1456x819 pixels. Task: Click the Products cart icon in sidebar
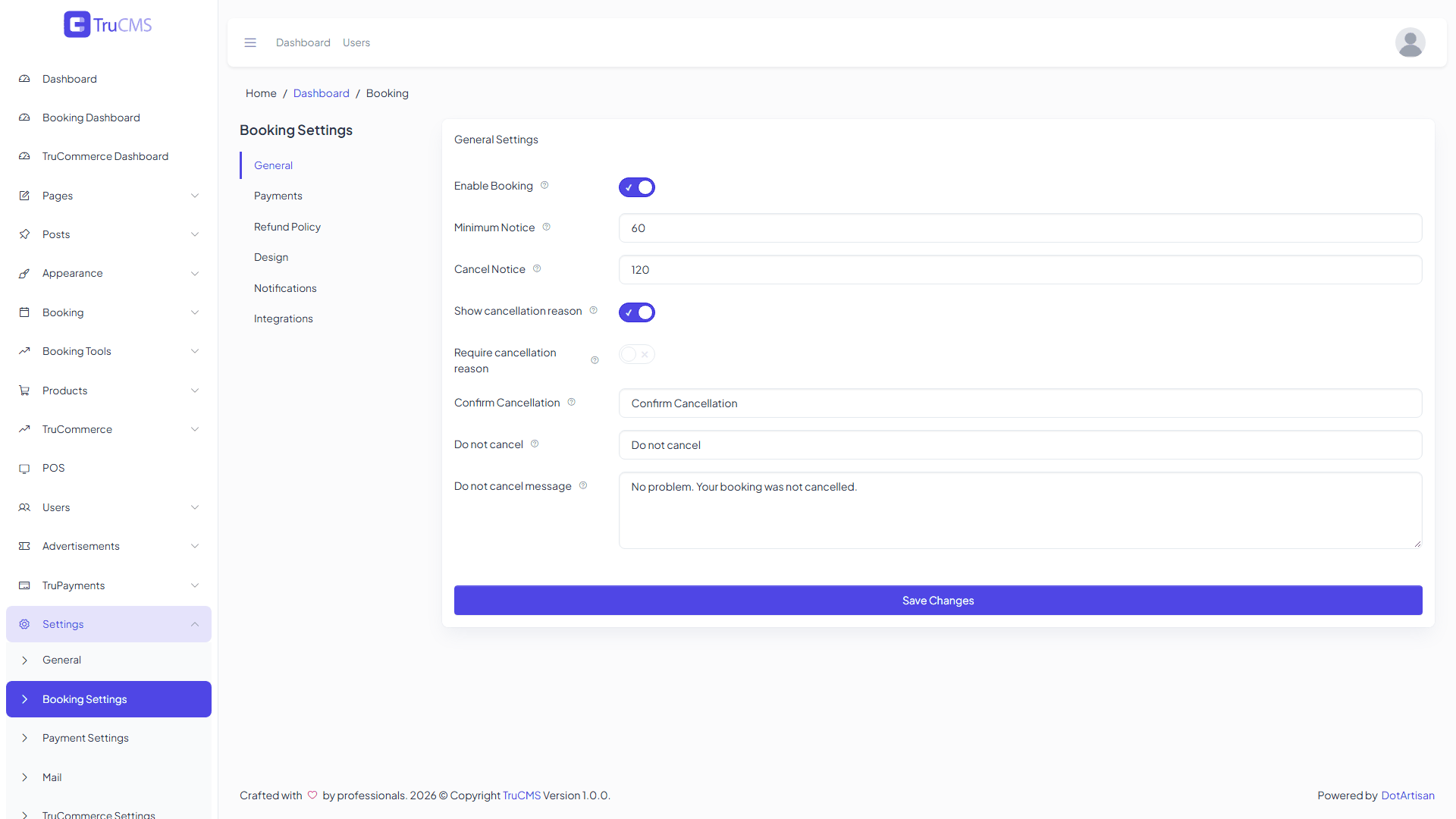(x=24, y=391)
